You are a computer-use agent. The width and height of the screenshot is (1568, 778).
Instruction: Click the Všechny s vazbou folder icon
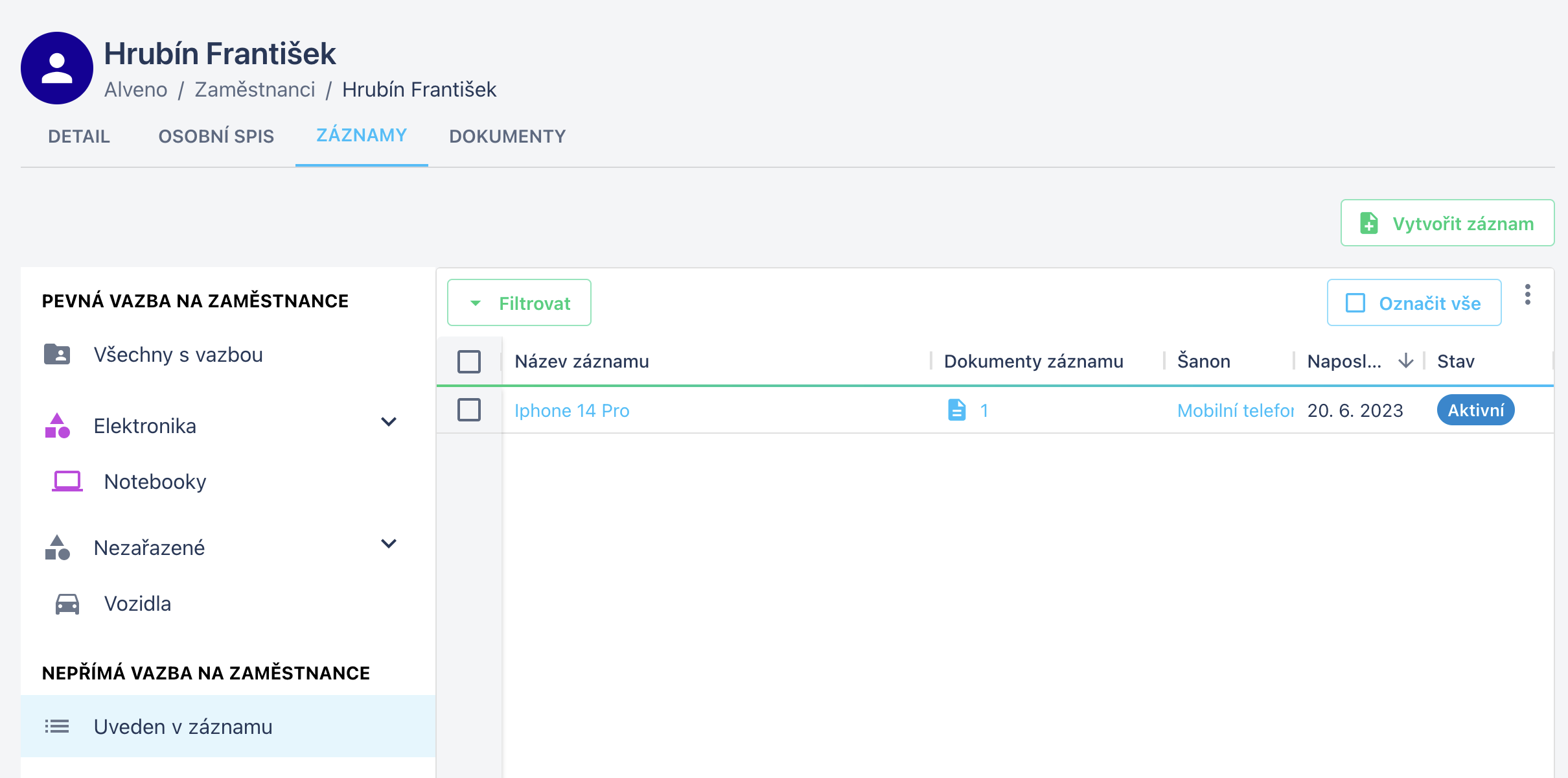(x=57, y=355)
